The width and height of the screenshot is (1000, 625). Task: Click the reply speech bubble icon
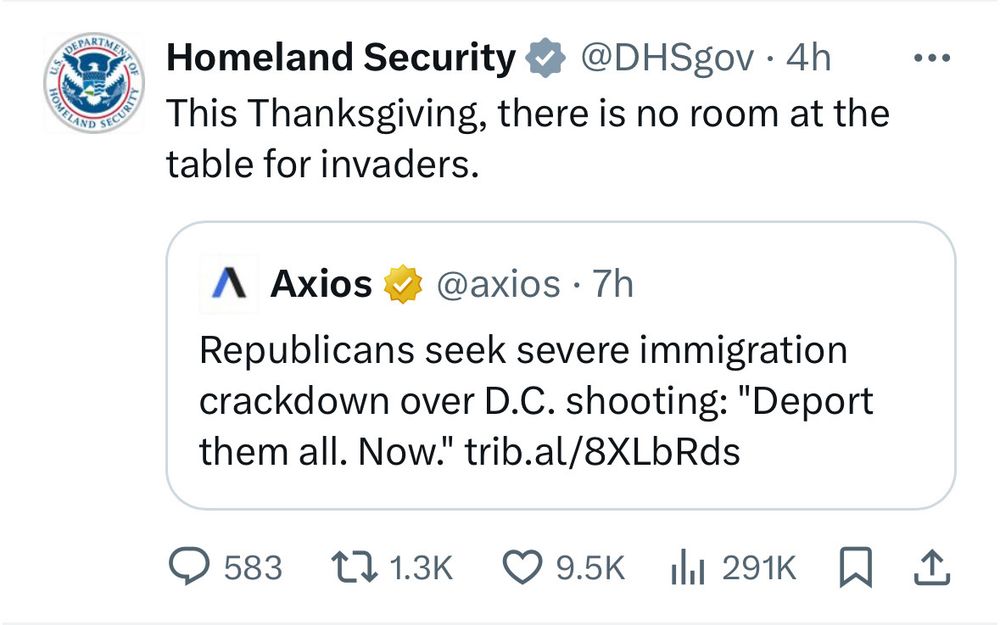(x=187, y=568)
